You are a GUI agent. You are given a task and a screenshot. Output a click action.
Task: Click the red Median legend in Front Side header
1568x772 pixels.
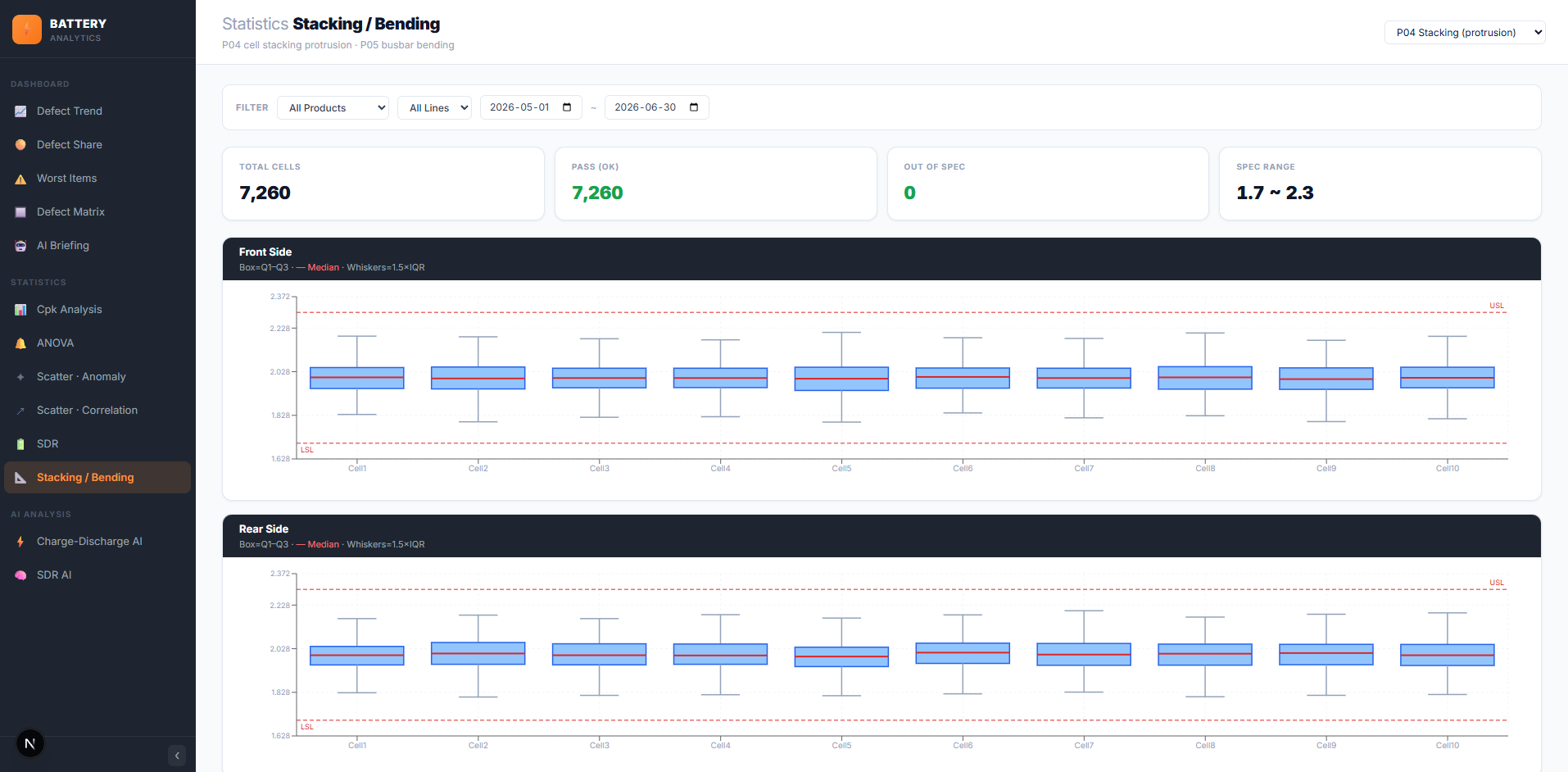coord(318,267)
